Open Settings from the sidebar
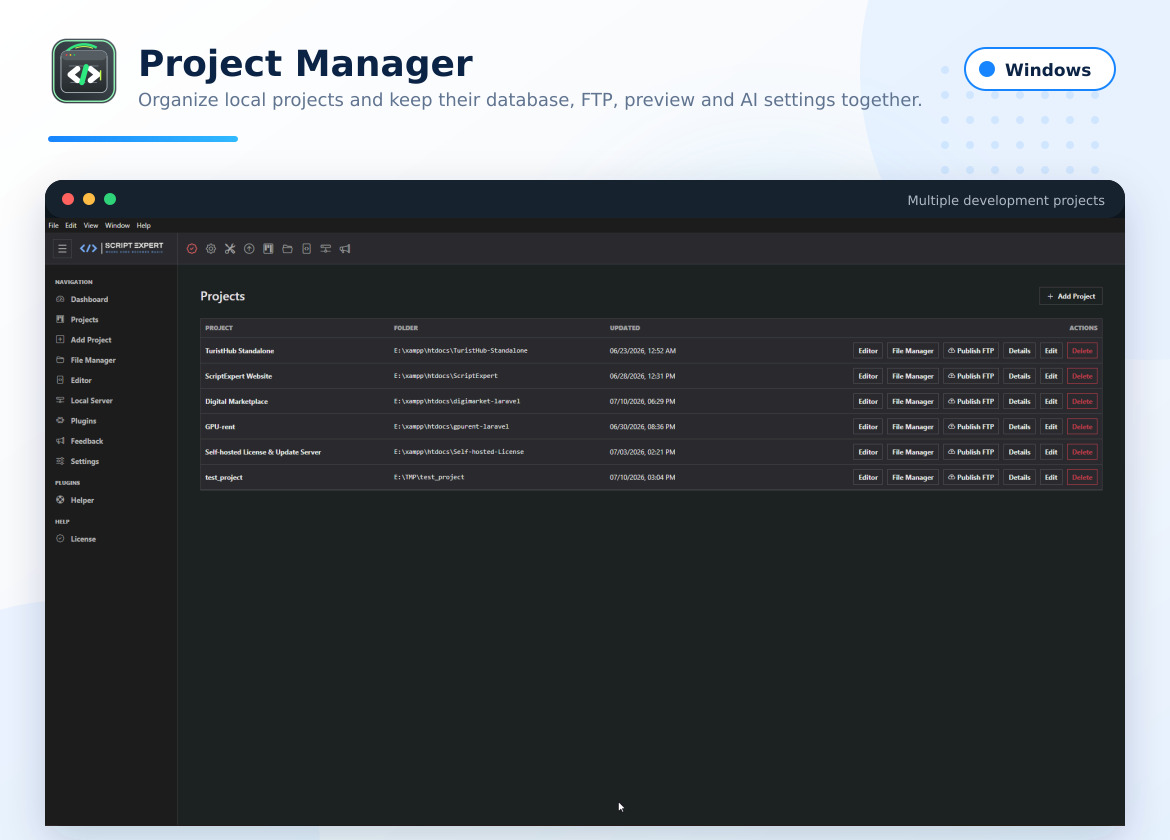1170x840 pixels. [x=85, y=461]
